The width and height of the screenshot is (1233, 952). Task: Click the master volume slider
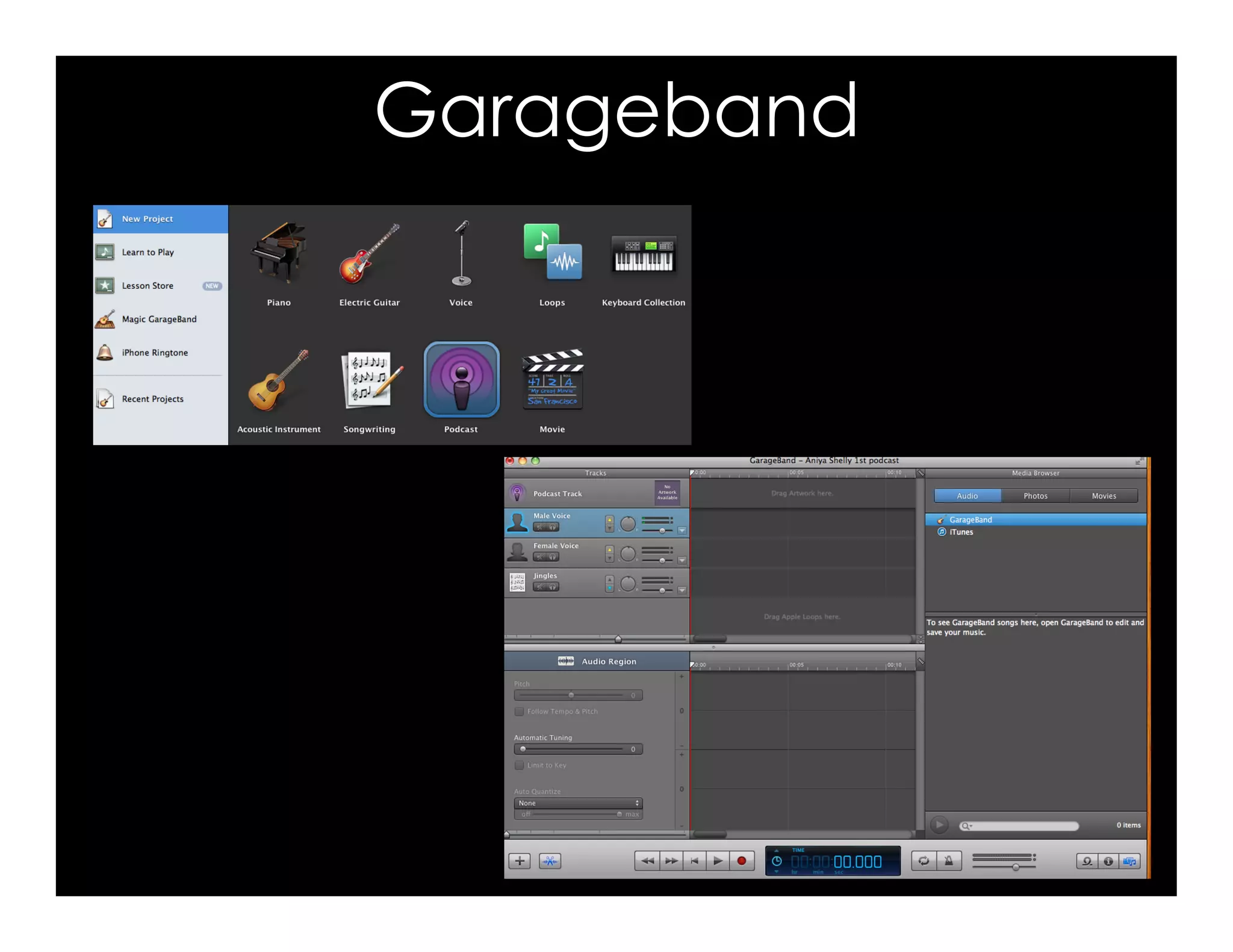pyautogui.click(x=1016, y=867)
